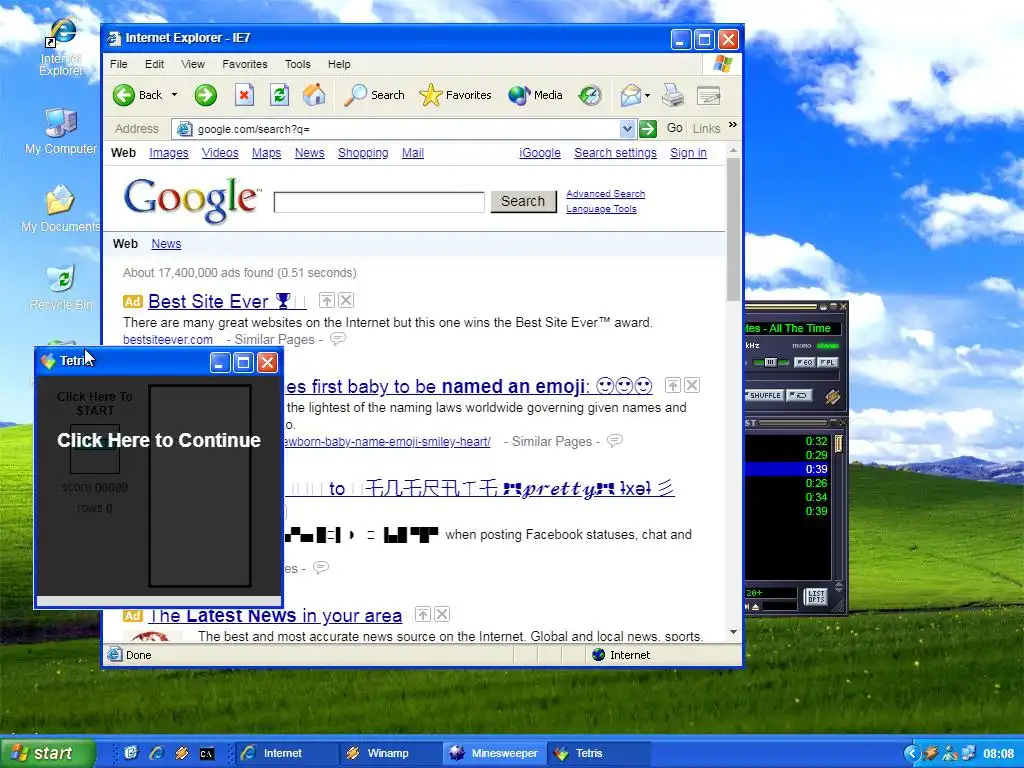Open the Language Tools link
Viewport: 1024px width, 768px height.
pyautogui.click(x=601, y=209)
